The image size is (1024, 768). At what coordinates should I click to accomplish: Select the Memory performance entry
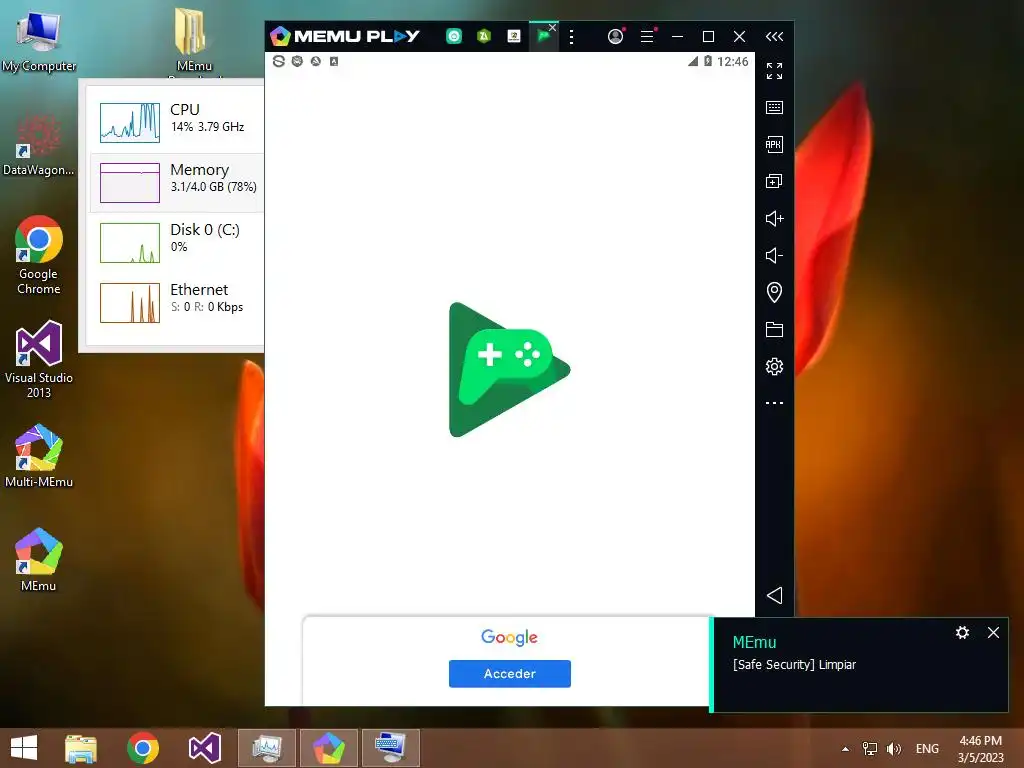177,183
